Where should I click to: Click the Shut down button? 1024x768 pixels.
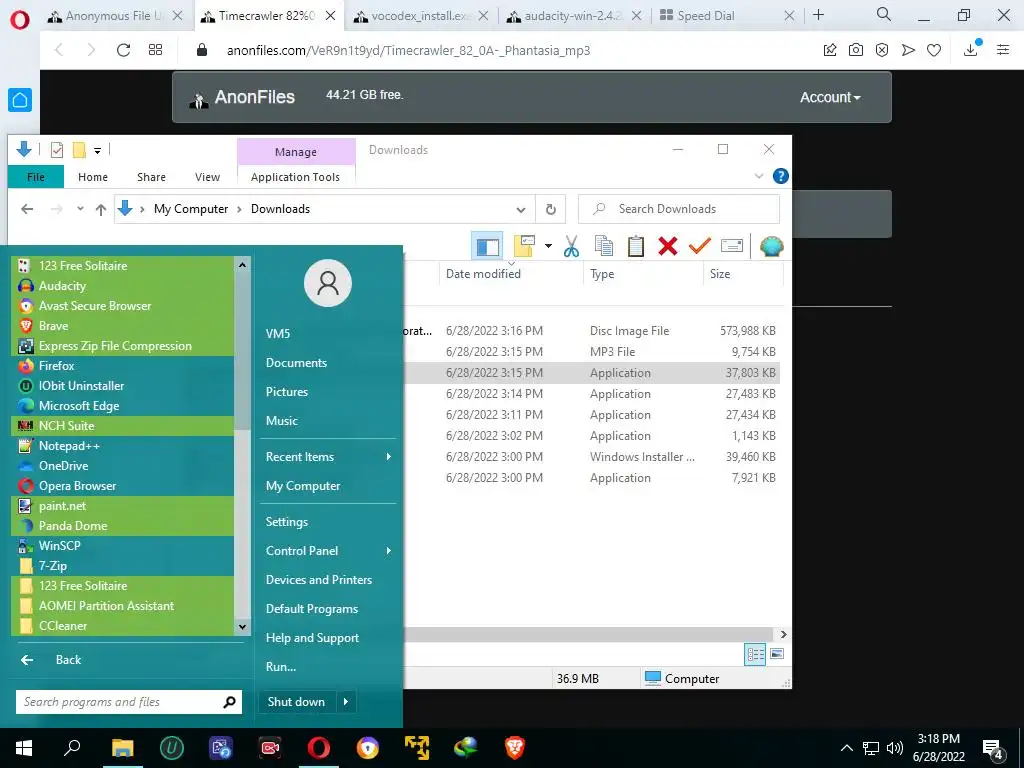pos(296,701)
